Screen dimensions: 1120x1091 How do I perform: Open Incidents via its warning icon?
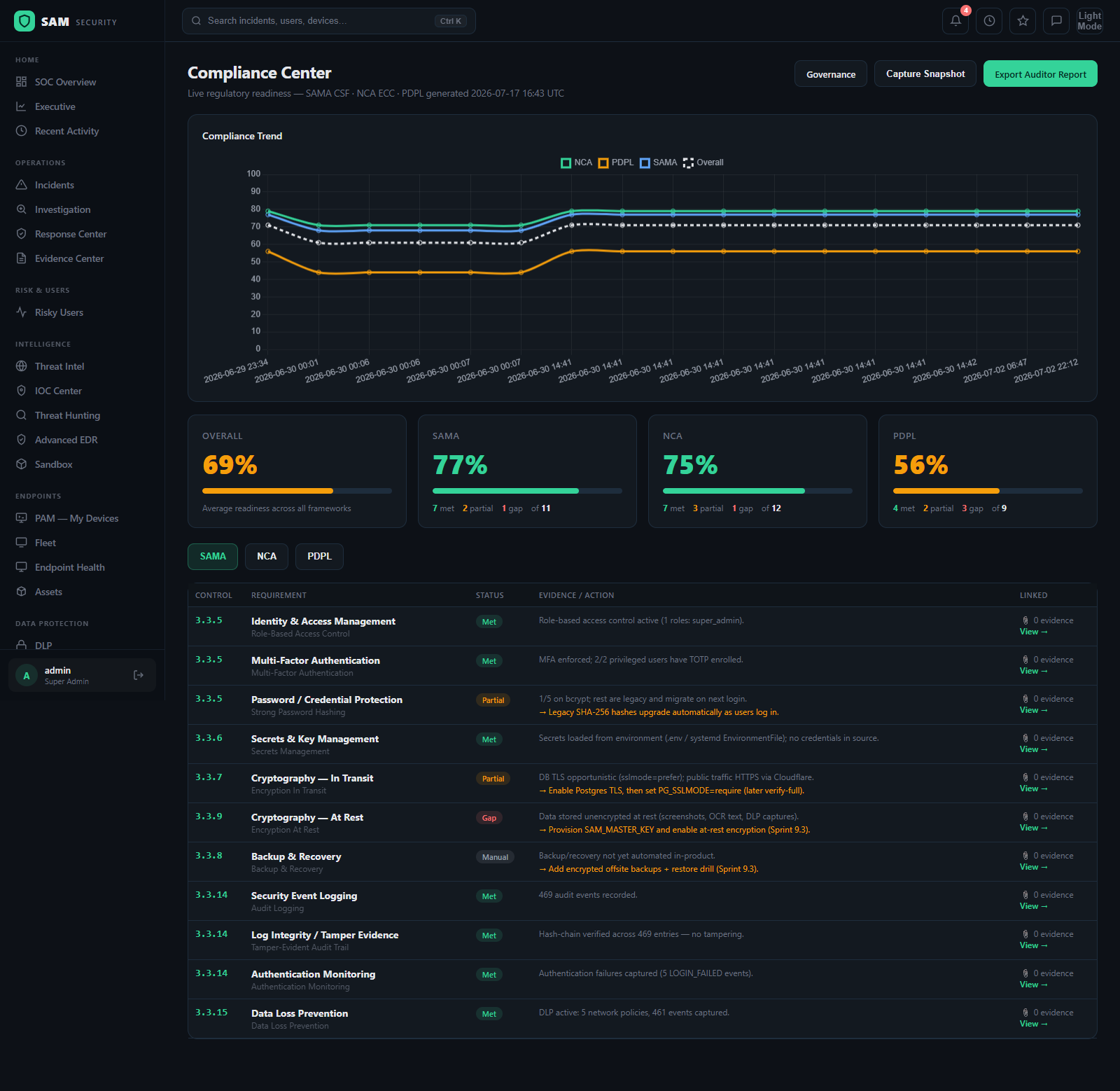coord(22,185)
